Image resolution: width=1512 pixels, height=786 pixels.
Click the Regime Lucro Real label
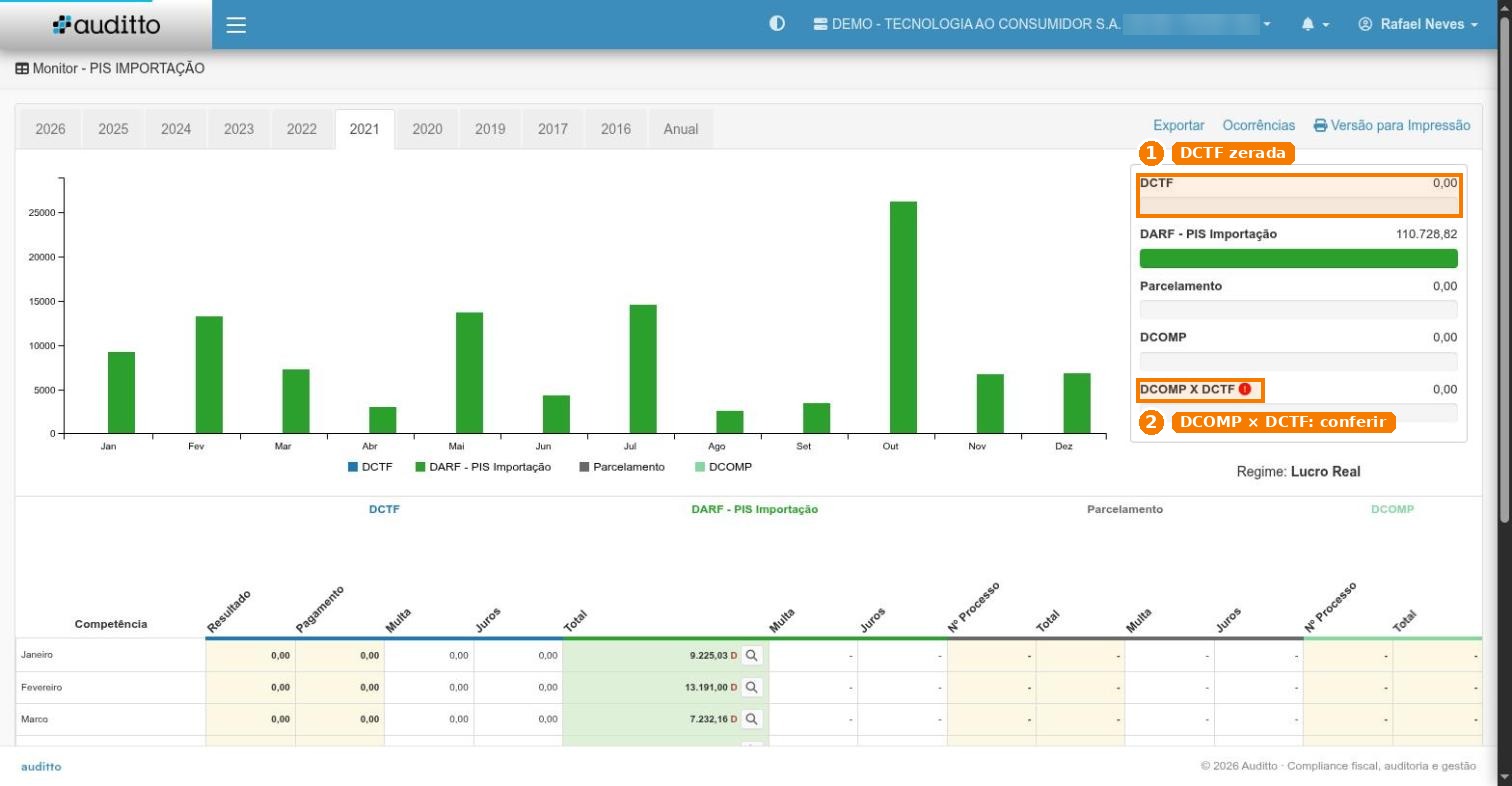click(x=1298, y=472)
